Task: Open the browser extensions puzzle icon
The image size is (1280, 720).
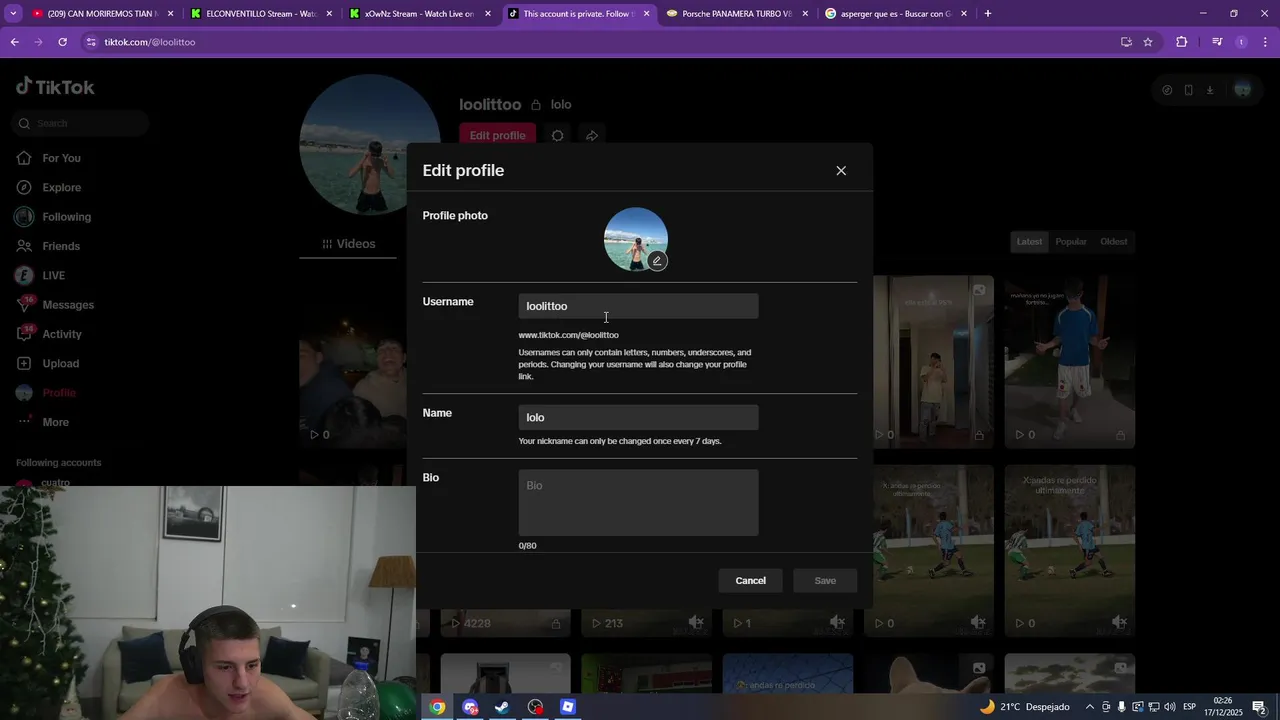Action: click(1181, 42)
